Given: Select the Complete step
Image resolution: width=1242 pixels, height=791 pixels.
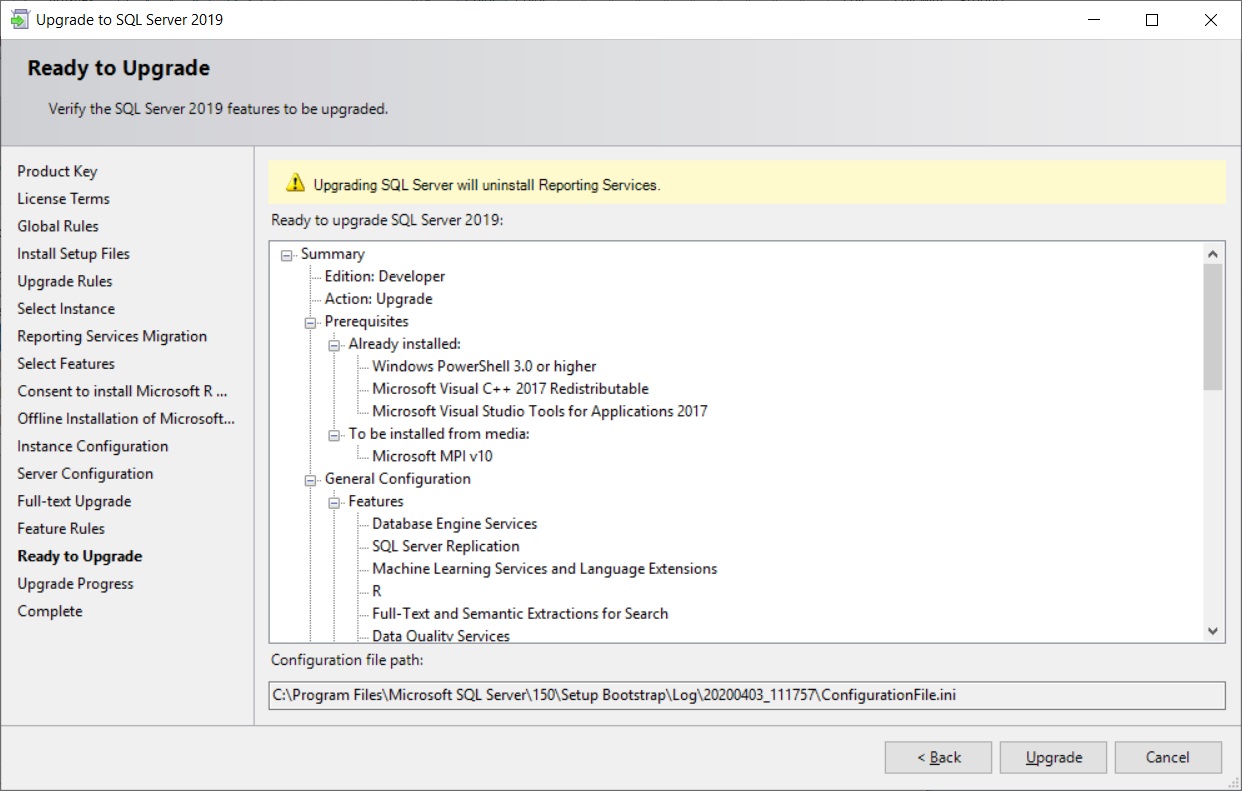Looking at the screenshot, I should tap(50, 611).
